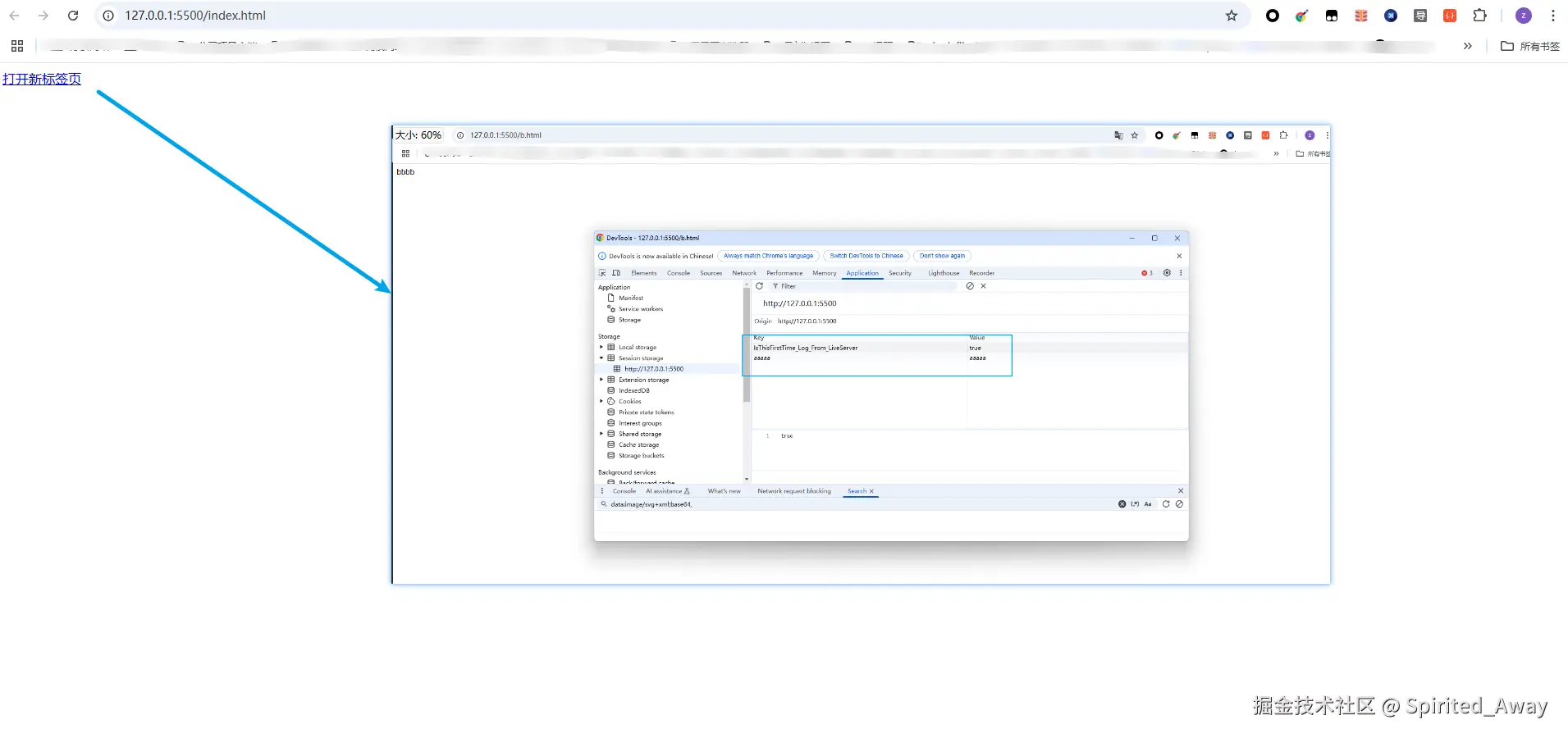Viewport: 1568px width, 738px height.
Task: Expand the Extension storage tree node
Action: pyautogui.click(x=601, y=380)
